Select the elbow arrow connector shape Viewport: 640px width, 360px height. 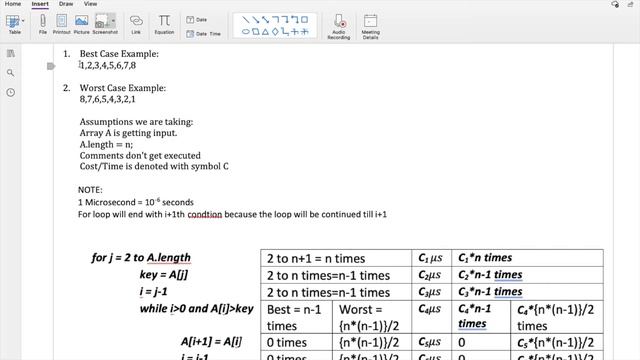click(285, 20)
